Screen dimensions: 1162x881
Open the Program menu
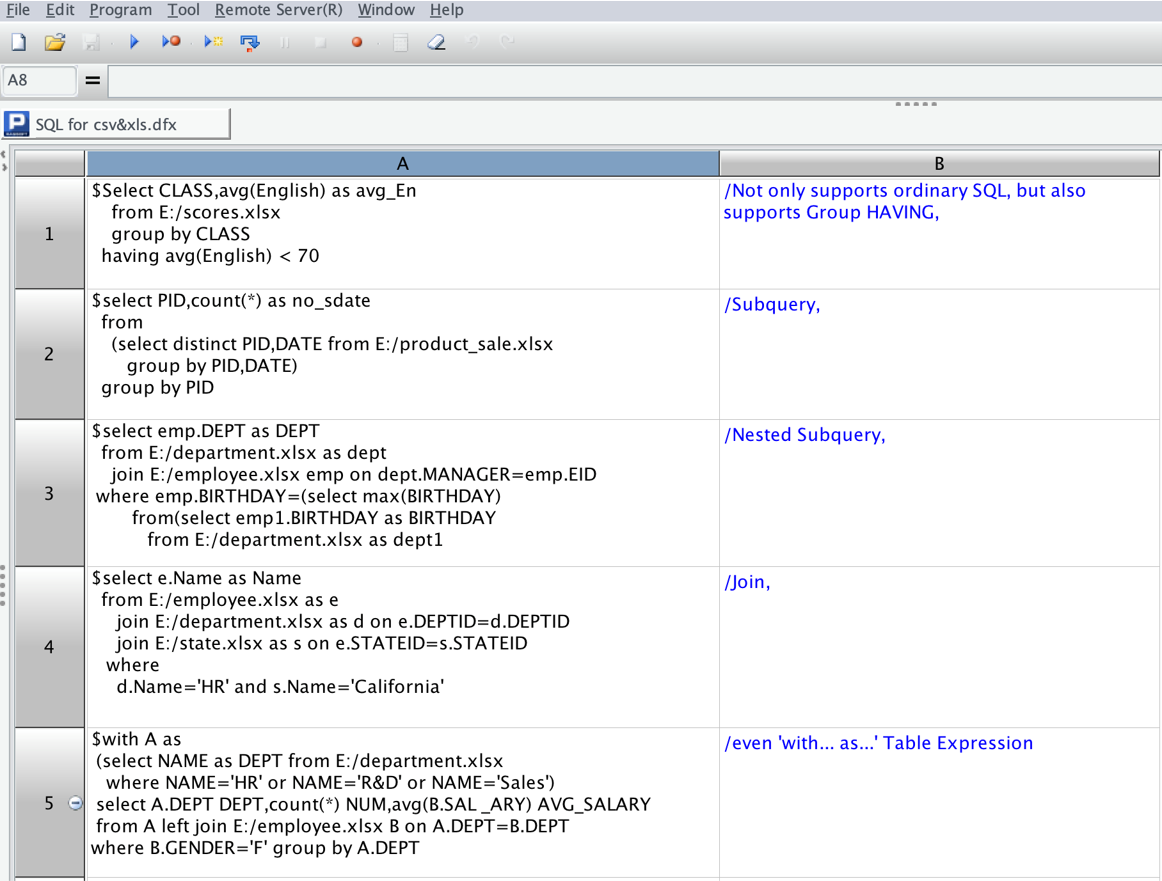pos(120,10)
